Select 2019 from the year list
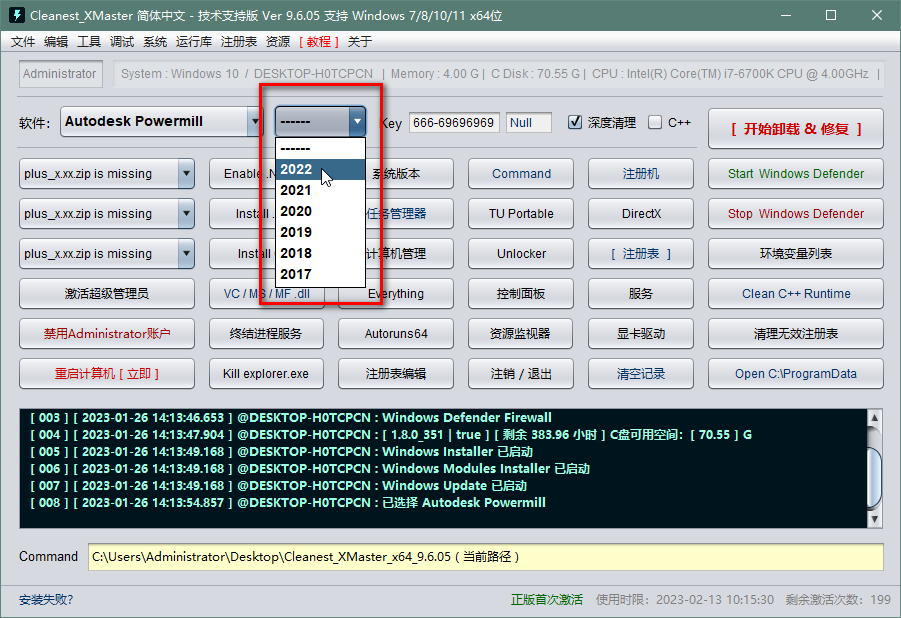901x618 pixels. pos(320,232)
